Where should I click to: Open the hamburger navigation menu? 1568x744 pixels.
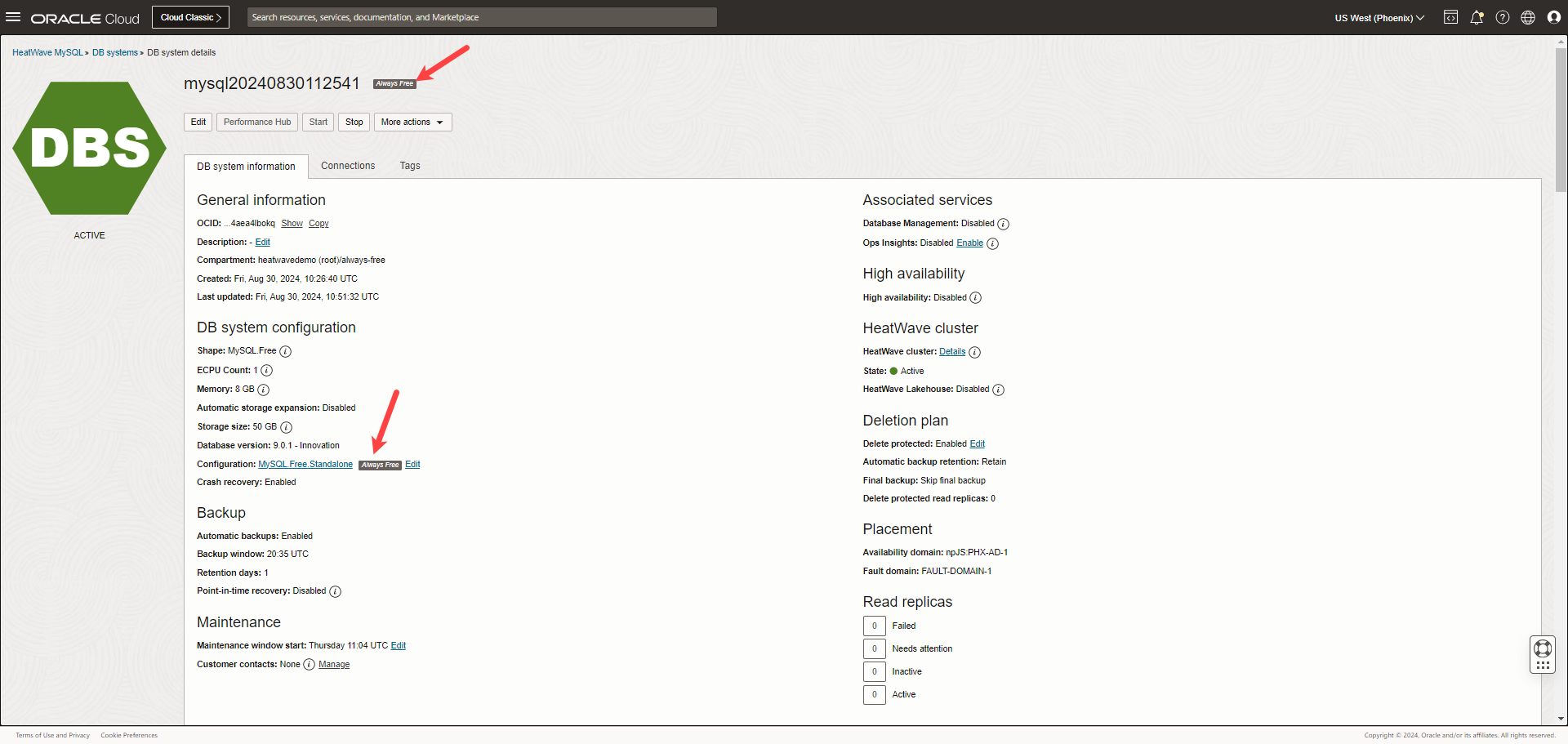point(13,17)
